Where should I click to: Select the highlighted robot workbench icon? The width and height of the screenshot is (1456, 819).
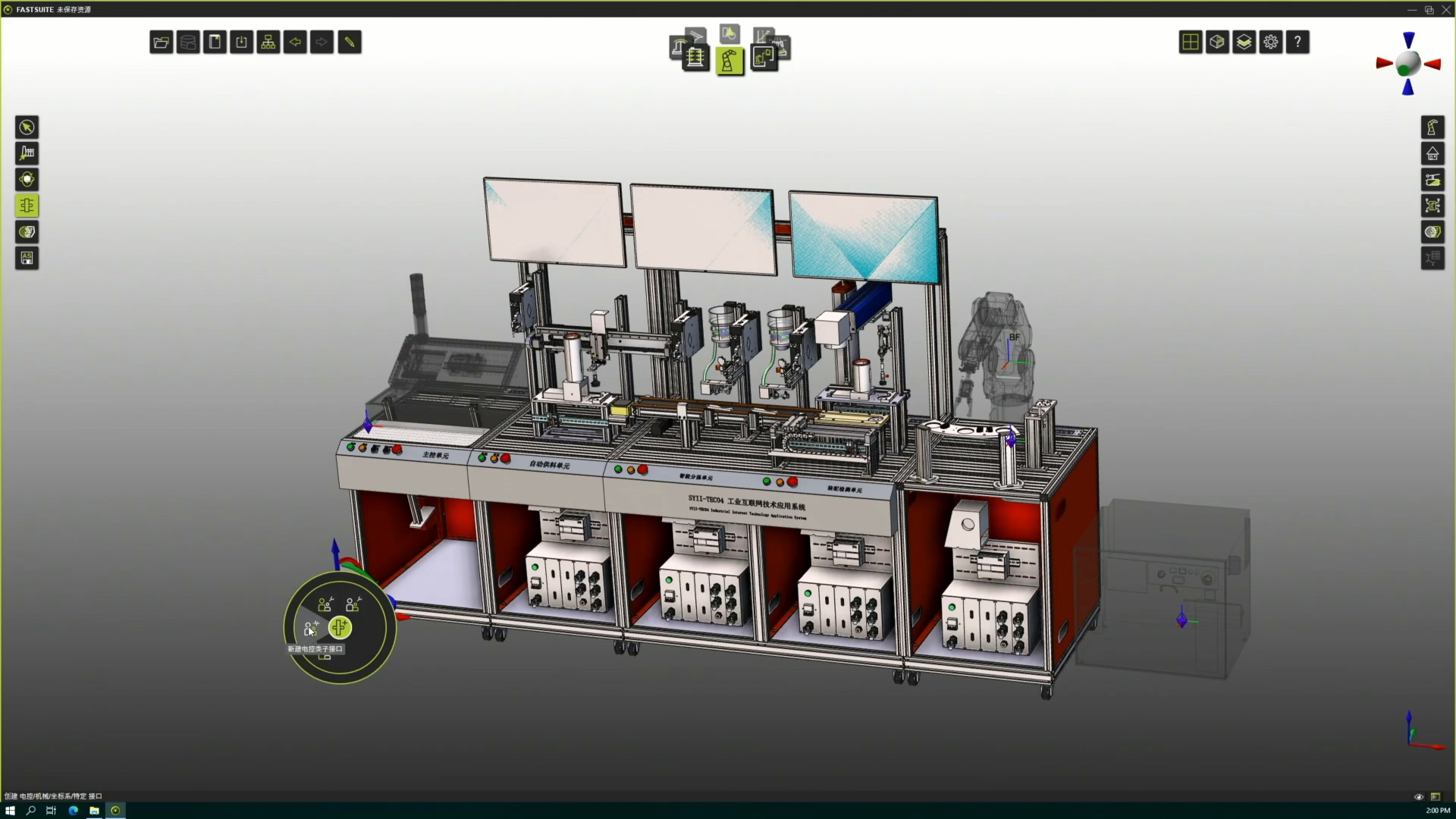click(x=730, y=61)
